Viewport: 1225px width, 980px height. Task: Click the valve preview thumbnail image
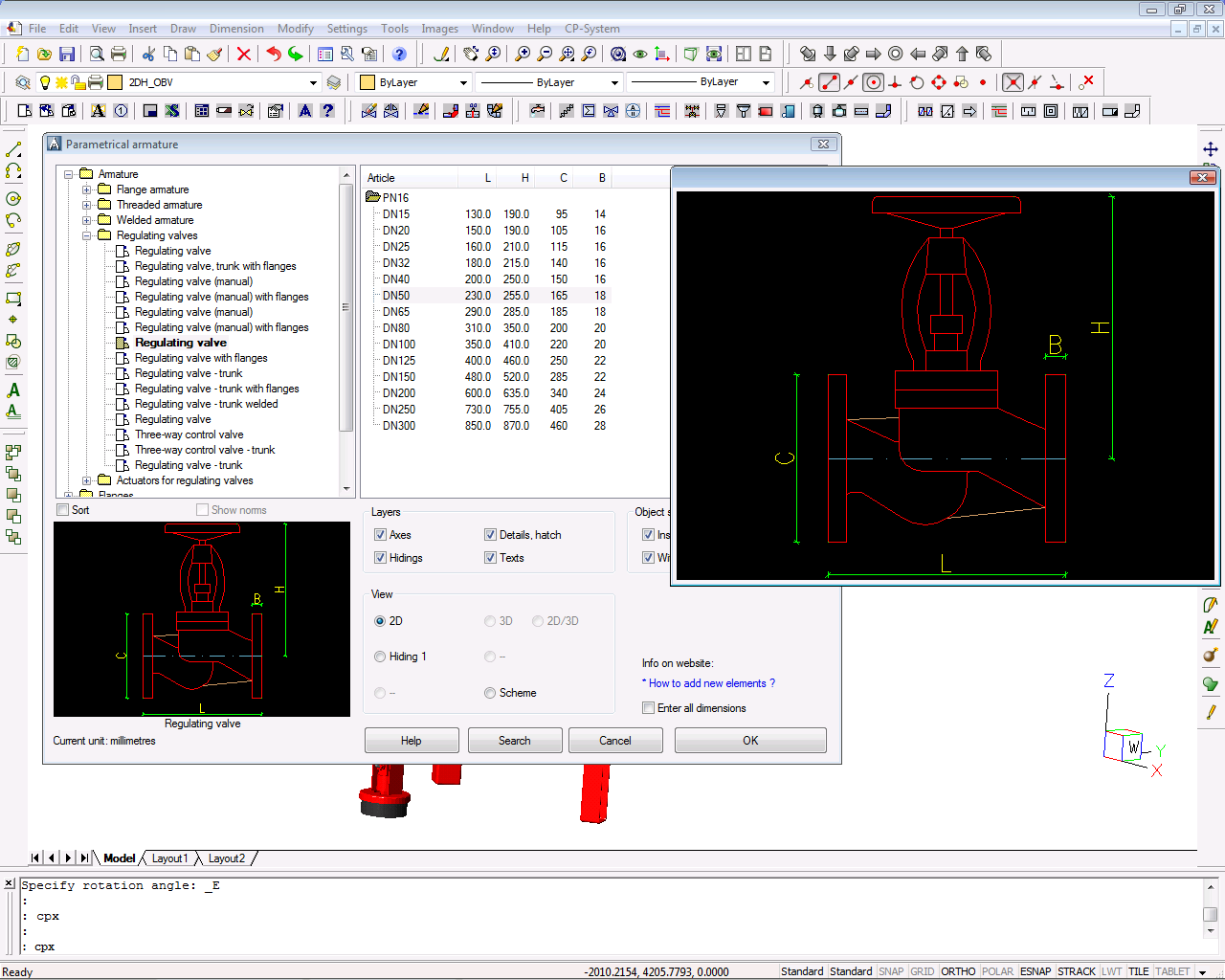202,619
